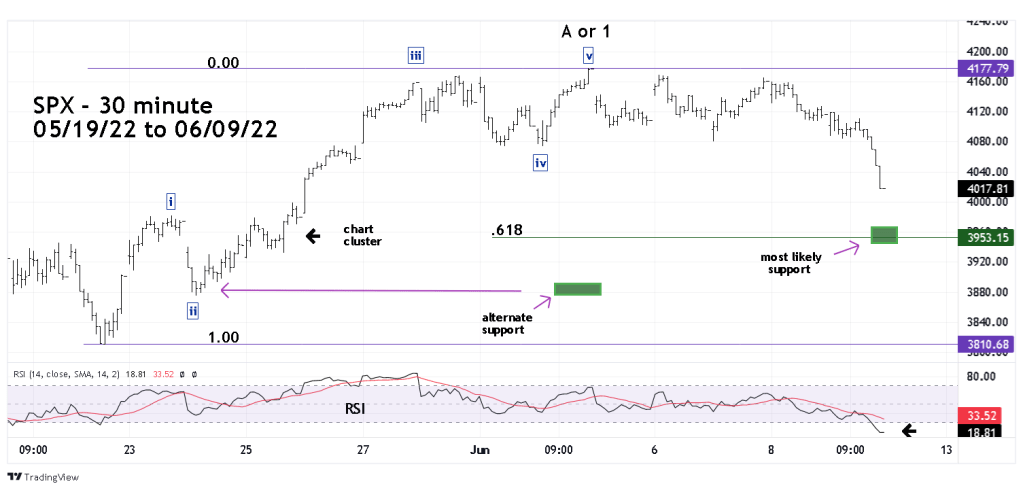Click the black arrow beside 'chart cluster'

coord(313,236)
